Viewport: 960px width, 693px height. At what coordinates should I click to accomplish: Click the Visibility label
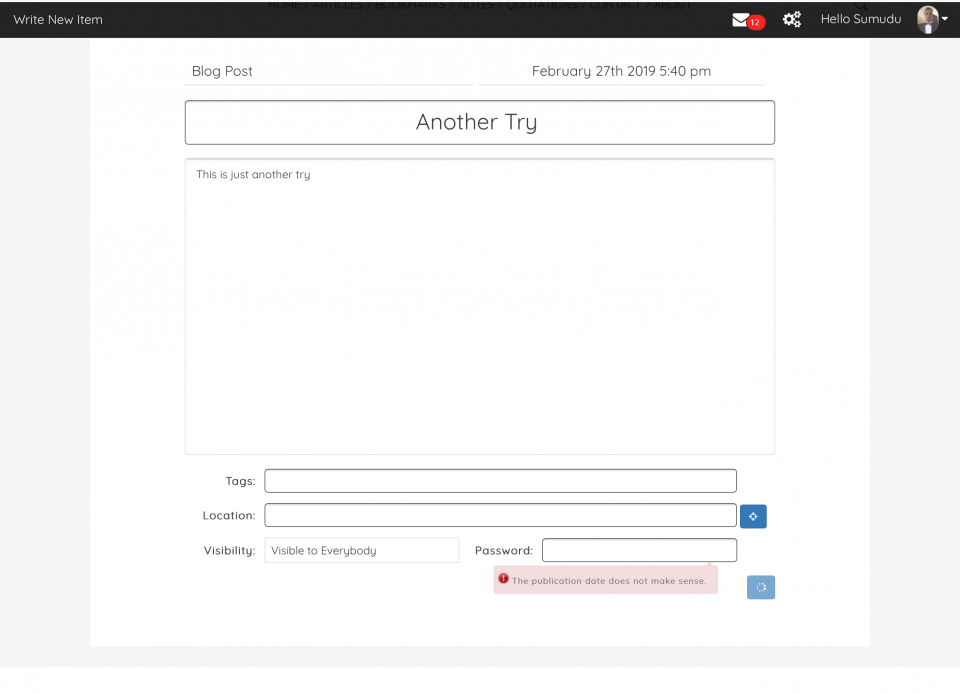coord(229,550)
